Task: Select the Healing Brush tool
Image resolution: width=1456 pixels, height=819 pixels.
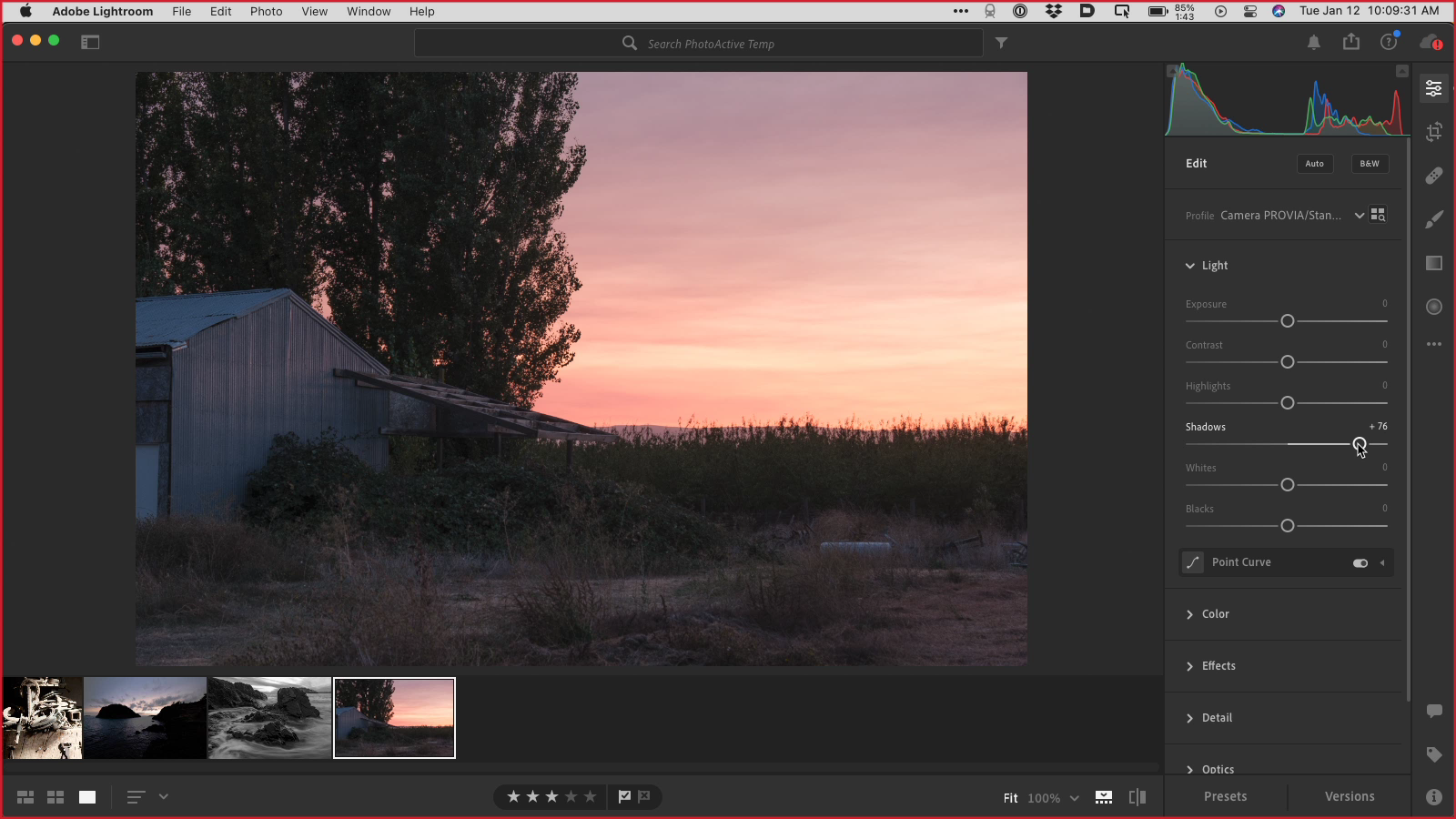Action: tap(1434, 176)
